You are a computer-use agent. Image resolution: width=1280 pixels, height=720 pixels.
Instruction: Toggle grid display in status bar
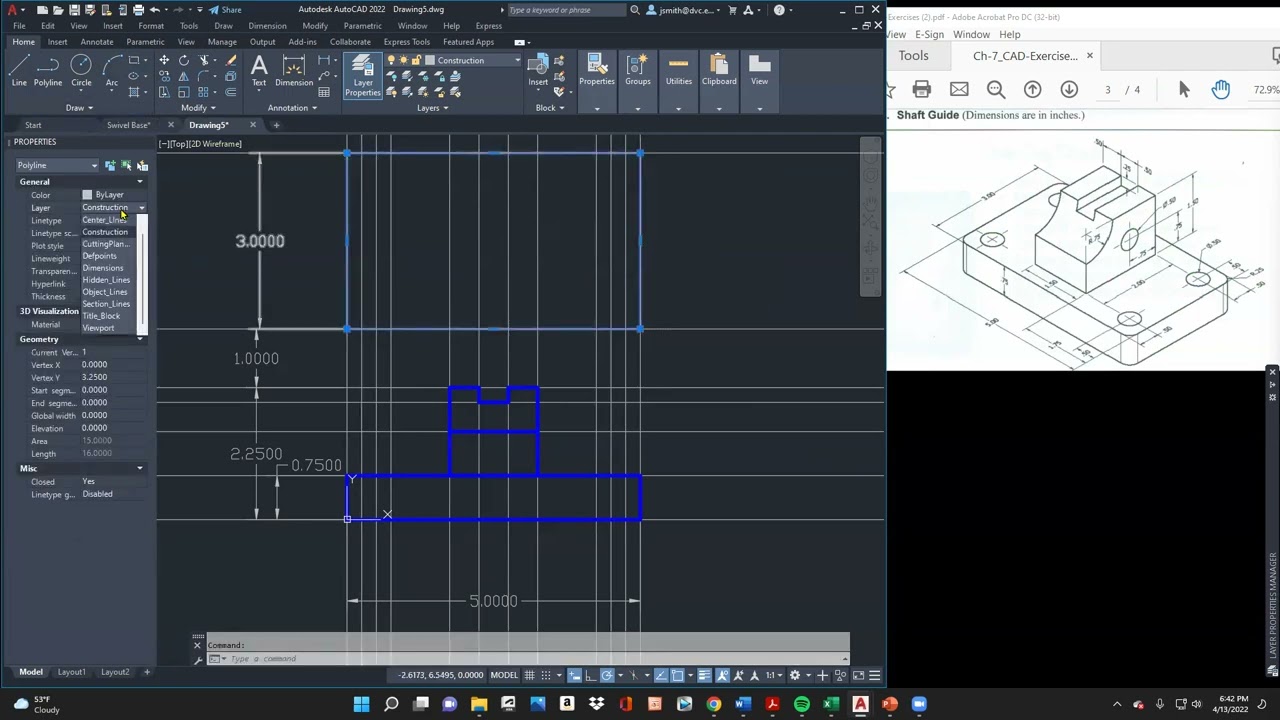click(x=529, y=675)
